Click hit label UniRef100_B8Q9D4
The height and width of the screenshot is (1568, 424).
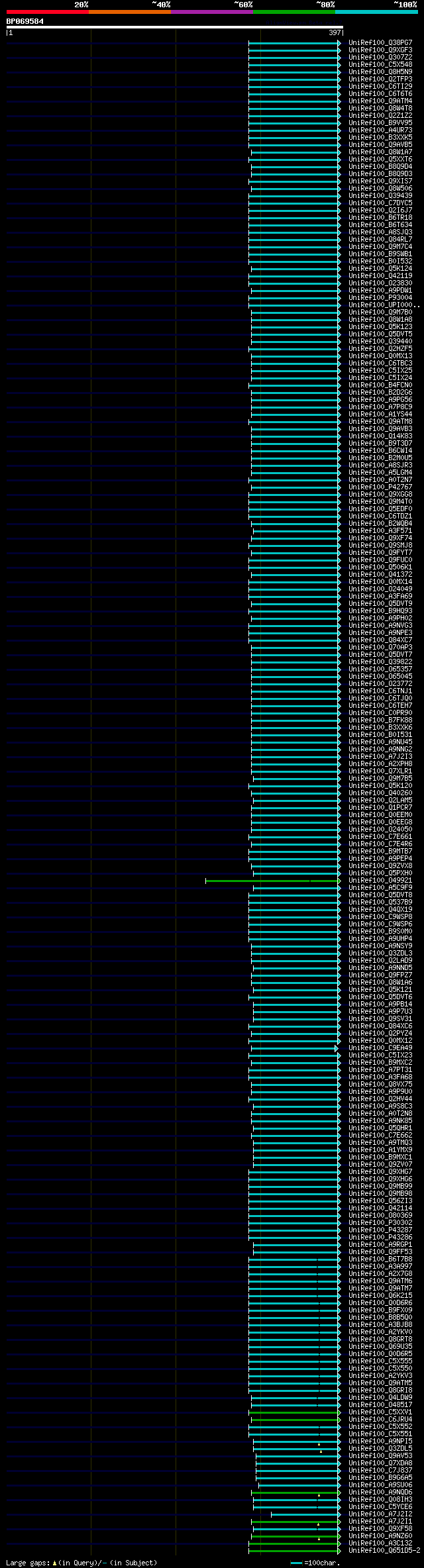(380, 166)
